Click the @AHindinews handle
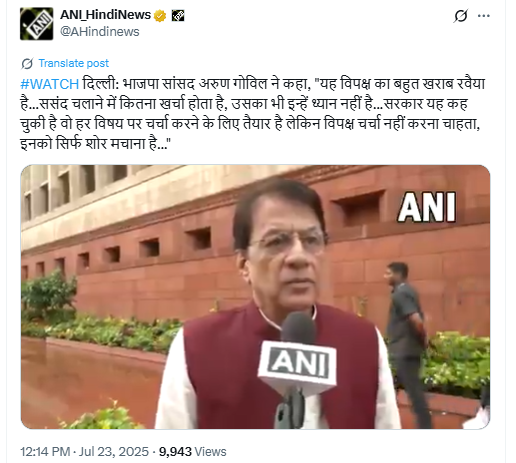516x463 pixels. pyautogui.click(x=100, y=32)
